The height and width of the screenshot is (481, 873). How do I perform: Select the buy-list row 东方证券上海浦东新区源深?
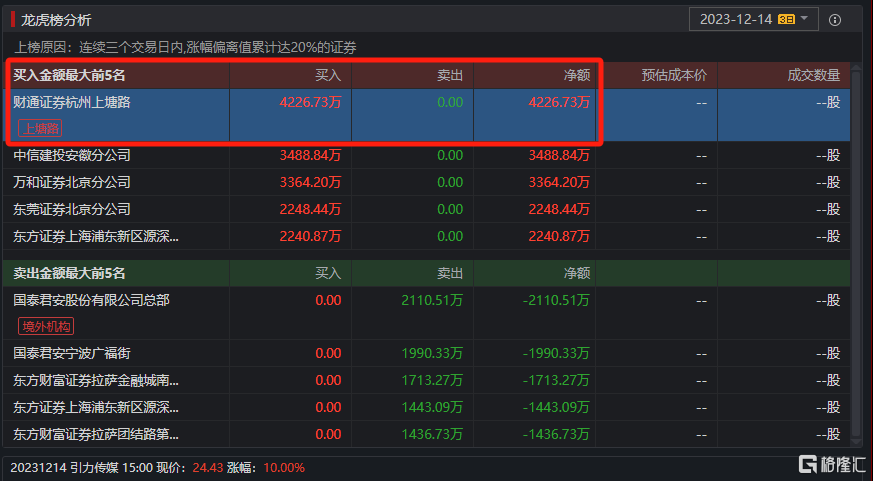[426, 236]
